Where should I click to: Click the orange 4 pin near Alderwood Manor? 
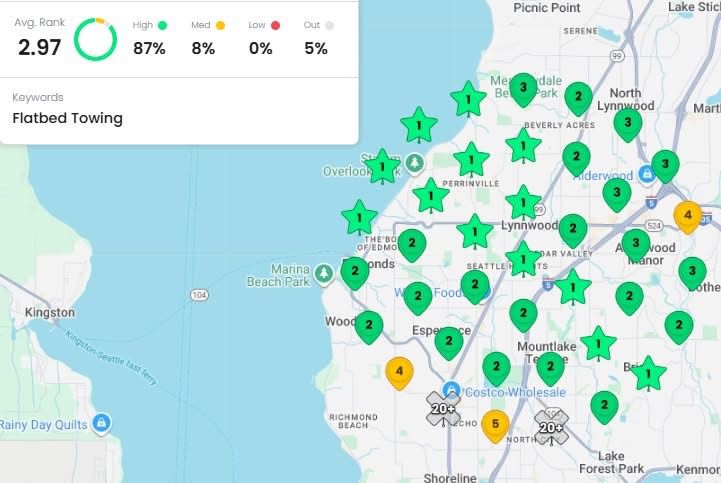click(687, 214)
